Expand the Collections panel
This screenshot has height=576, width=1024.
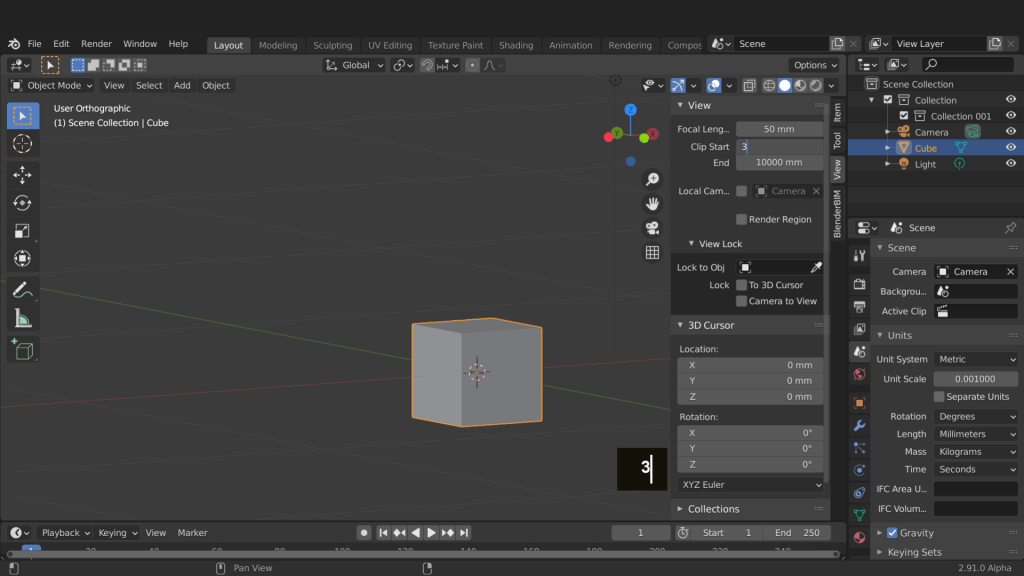coord(713,509)
